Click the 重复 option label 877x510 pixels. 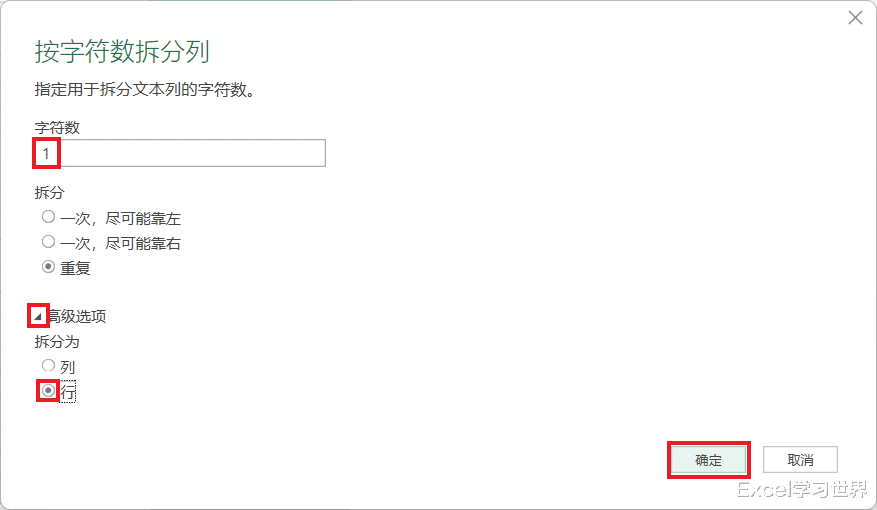point(75,268)
